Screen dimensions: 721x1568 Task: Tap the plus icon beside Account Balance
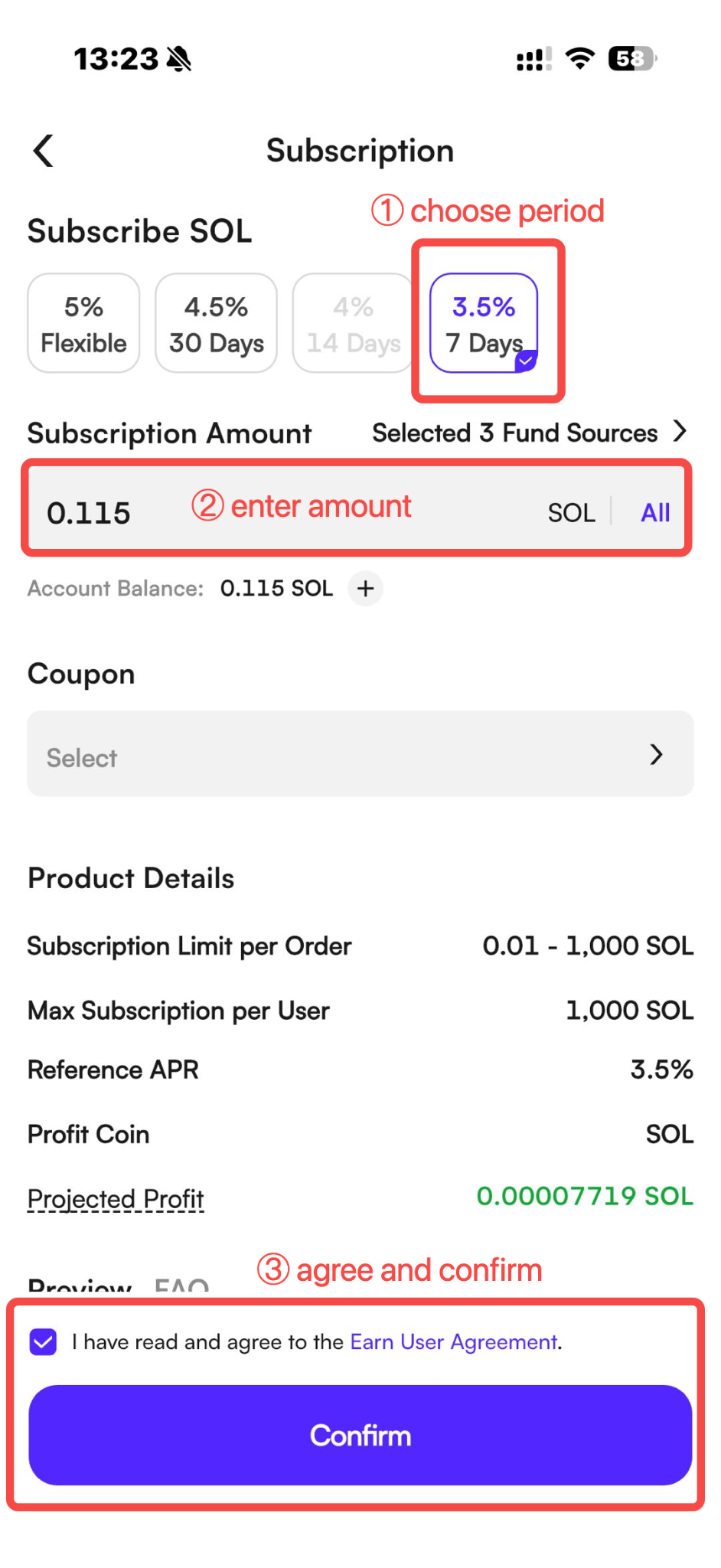tap(366, 588)
